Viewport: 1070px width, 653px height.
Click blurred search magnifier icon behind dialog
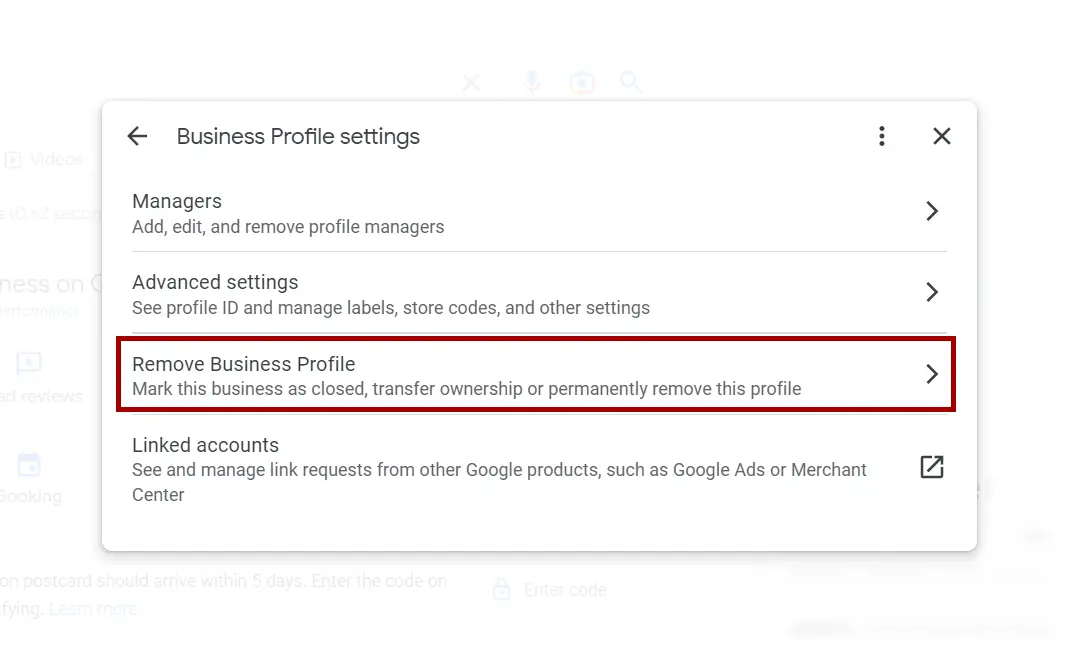(631, 83)
